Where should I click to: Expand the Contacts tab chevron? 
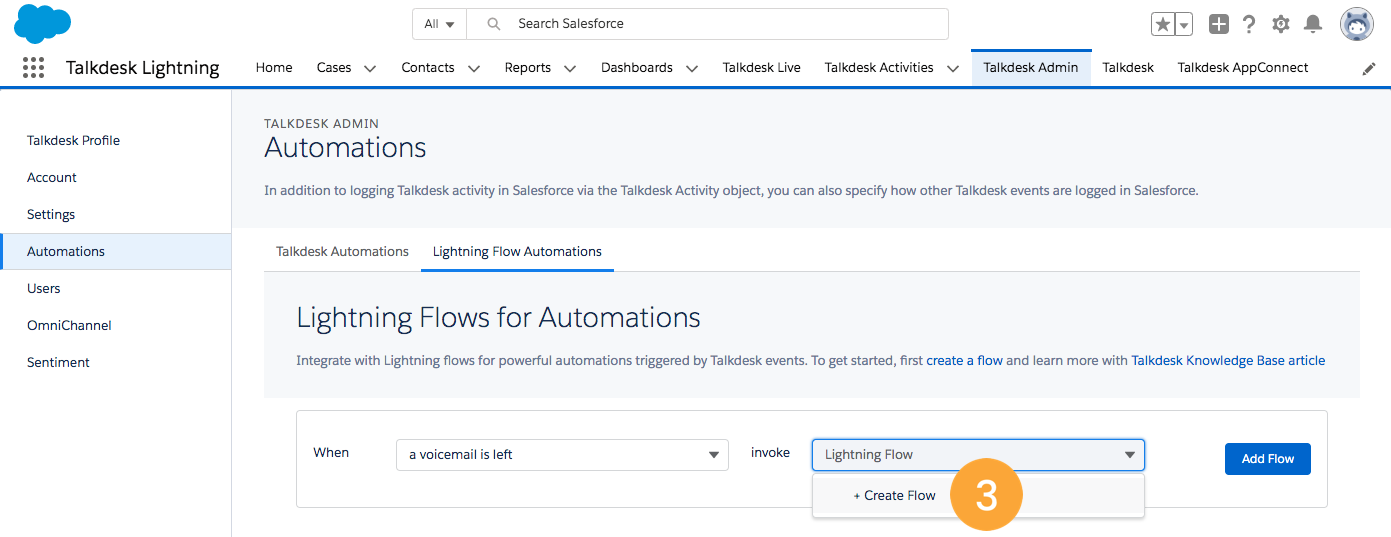474,69
